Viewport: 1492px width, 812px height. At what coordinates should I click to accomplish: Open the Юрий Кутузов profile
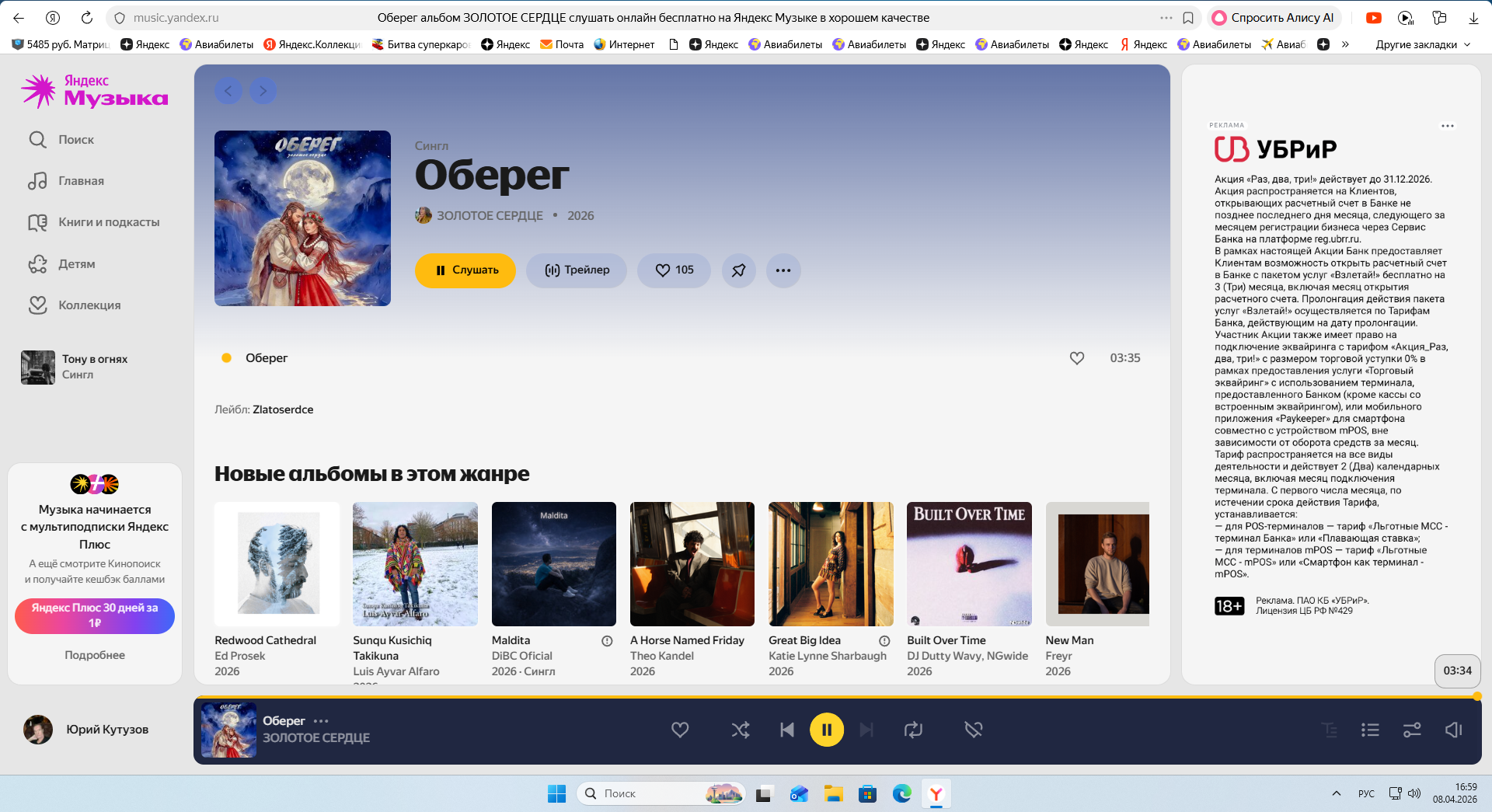[x=85, y=730]
